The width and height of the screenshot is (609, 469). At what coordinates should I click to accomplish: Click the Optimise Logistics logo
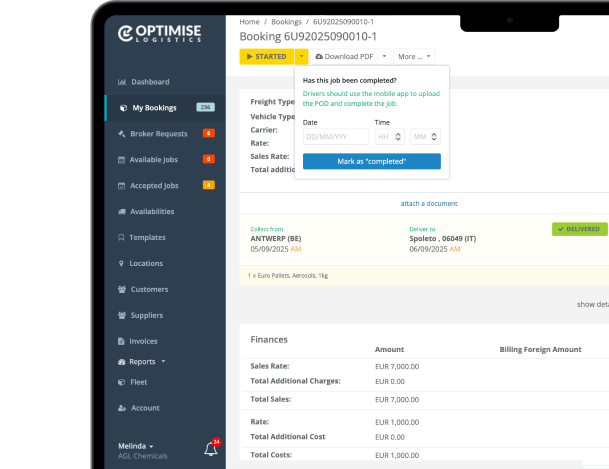(160, 34)
